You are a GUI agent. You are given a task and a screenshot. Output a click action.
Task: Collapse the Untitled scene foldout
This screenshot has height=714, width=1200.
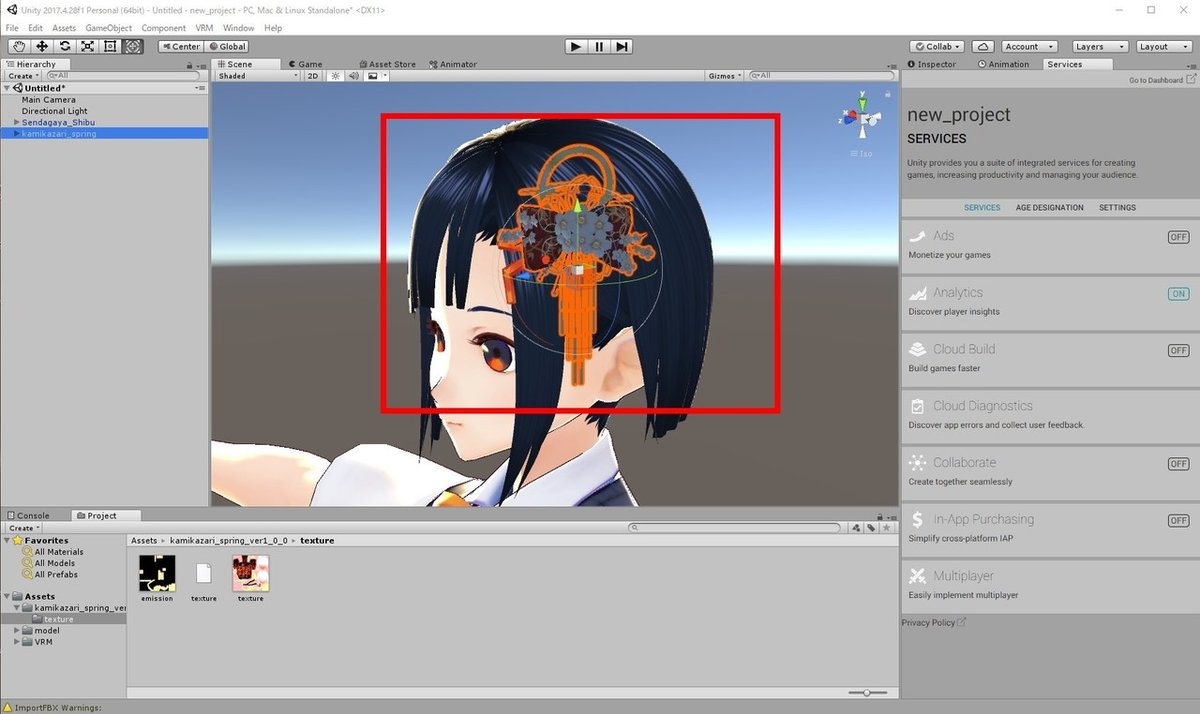coord(6,88)
